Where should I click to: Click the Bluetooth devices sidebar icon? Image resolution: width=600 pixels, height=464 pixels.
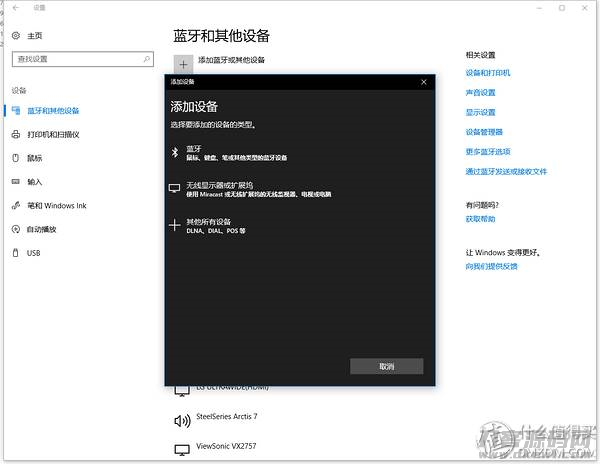[x=16, y=111]
